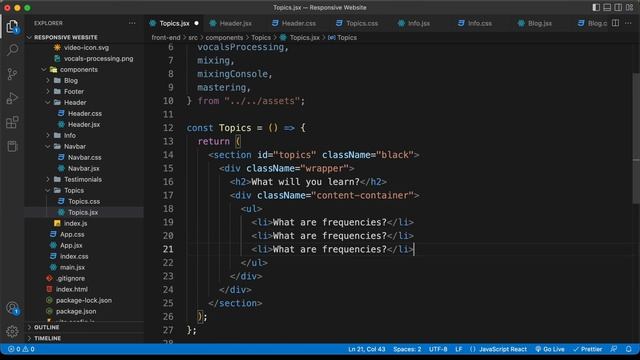The width and height of the screenshot is (640, 360).
Task: Open Header.css in explorer tree
Action: point(84,113)
